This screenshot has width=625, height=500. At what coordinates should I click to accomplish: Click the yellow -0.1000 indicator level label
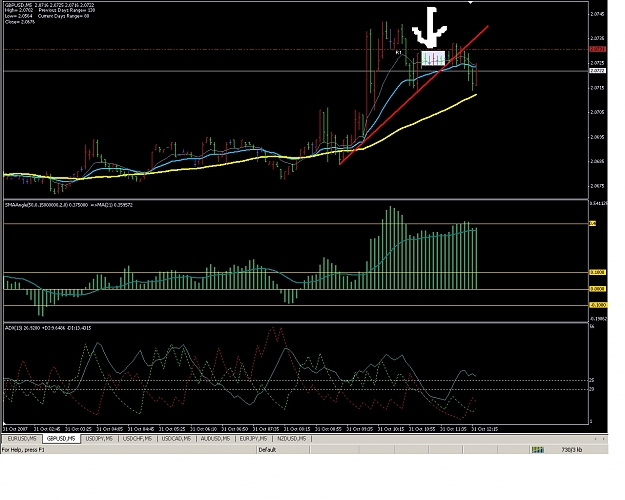(598, 305)
